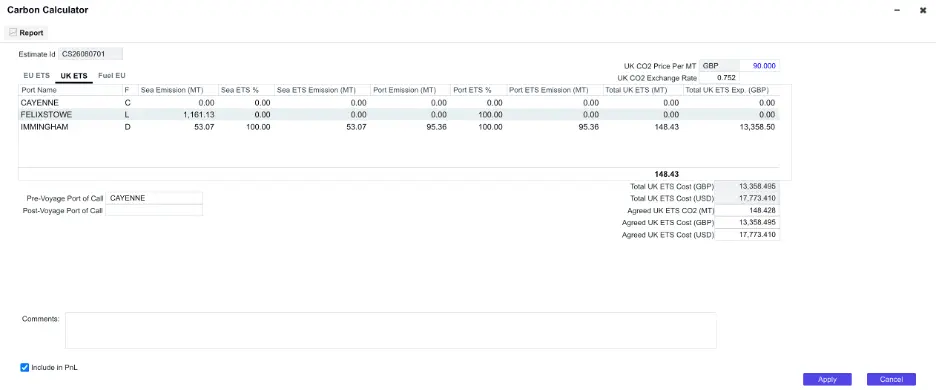Image resolution: width=936 pixels, height=390 pixels.
Task: Toggle the Include in PnL checkbox
Action: [x=24, y=367]
